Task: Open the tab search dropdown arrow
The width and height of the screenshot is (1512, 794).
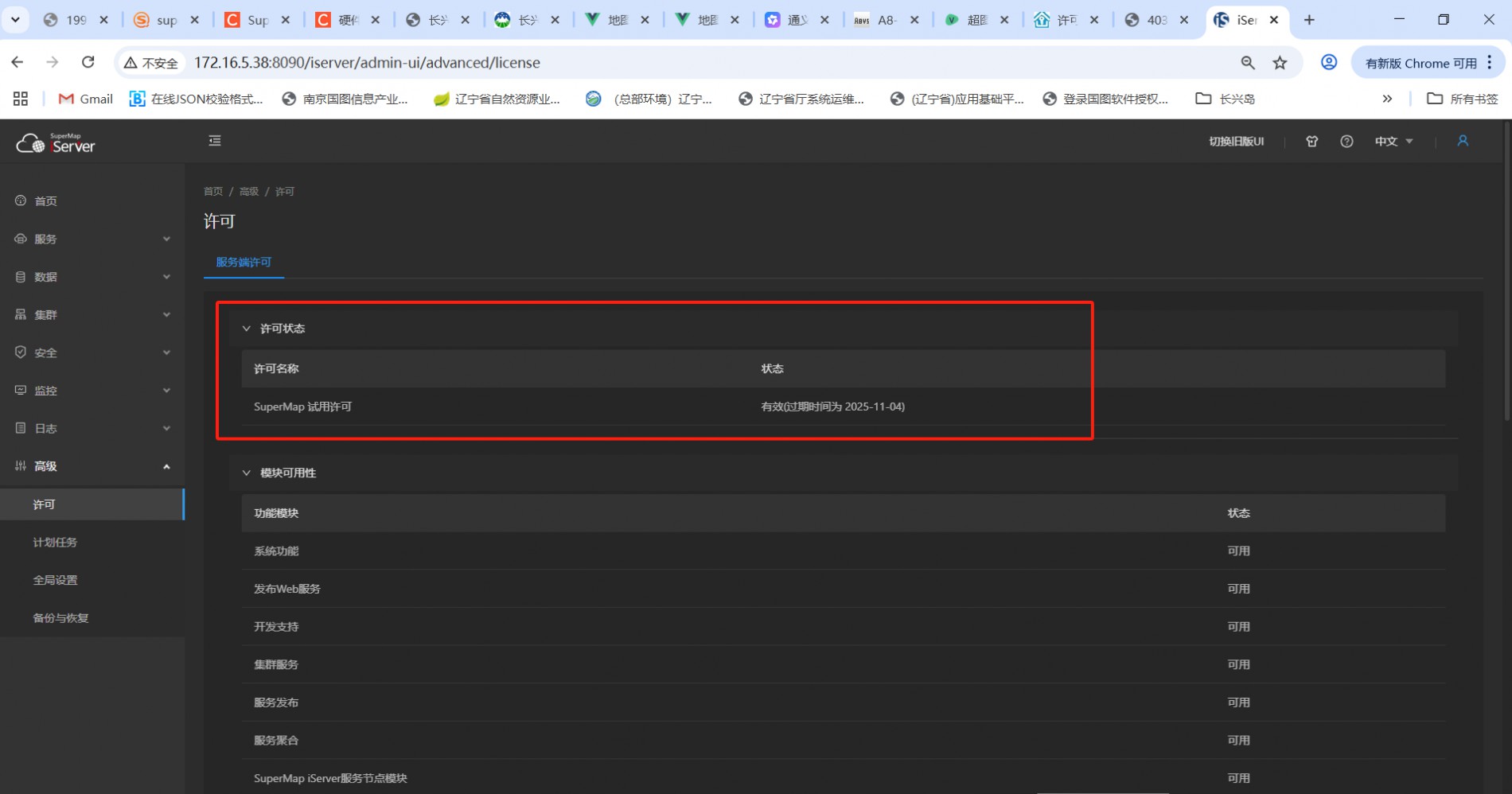Action: click(15, 20)
